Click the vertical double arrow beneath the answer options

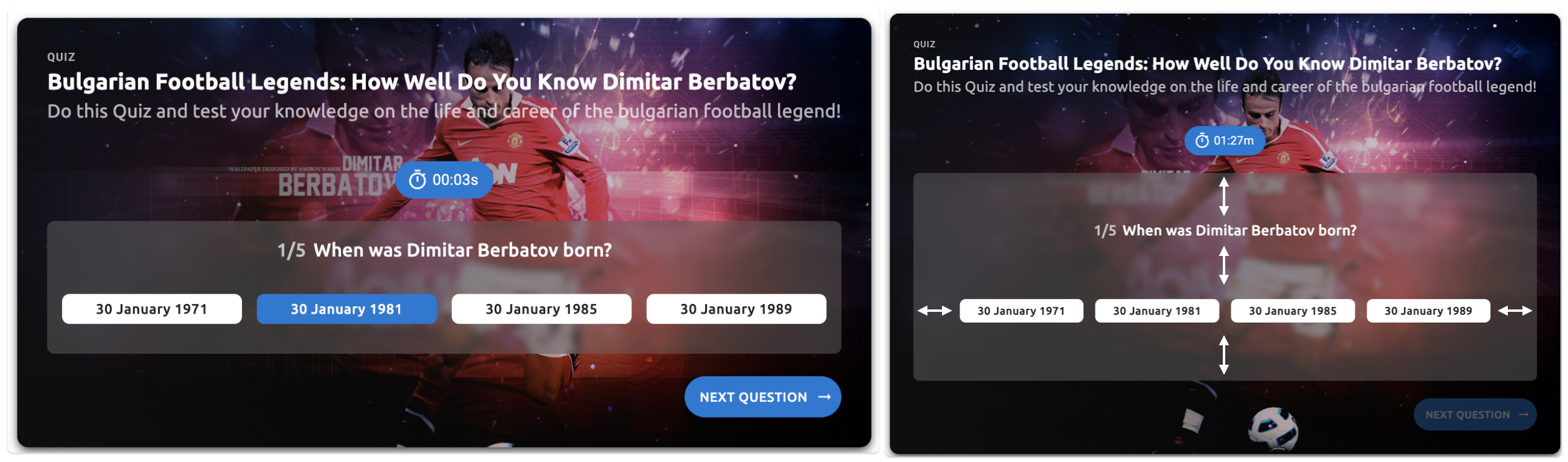point(1223,354)
